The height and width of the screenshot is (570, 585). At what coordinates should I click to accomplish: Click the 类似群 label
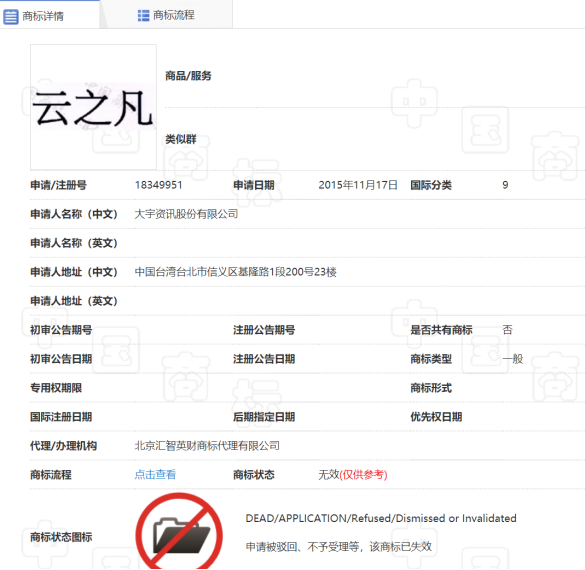click(181, 140)
